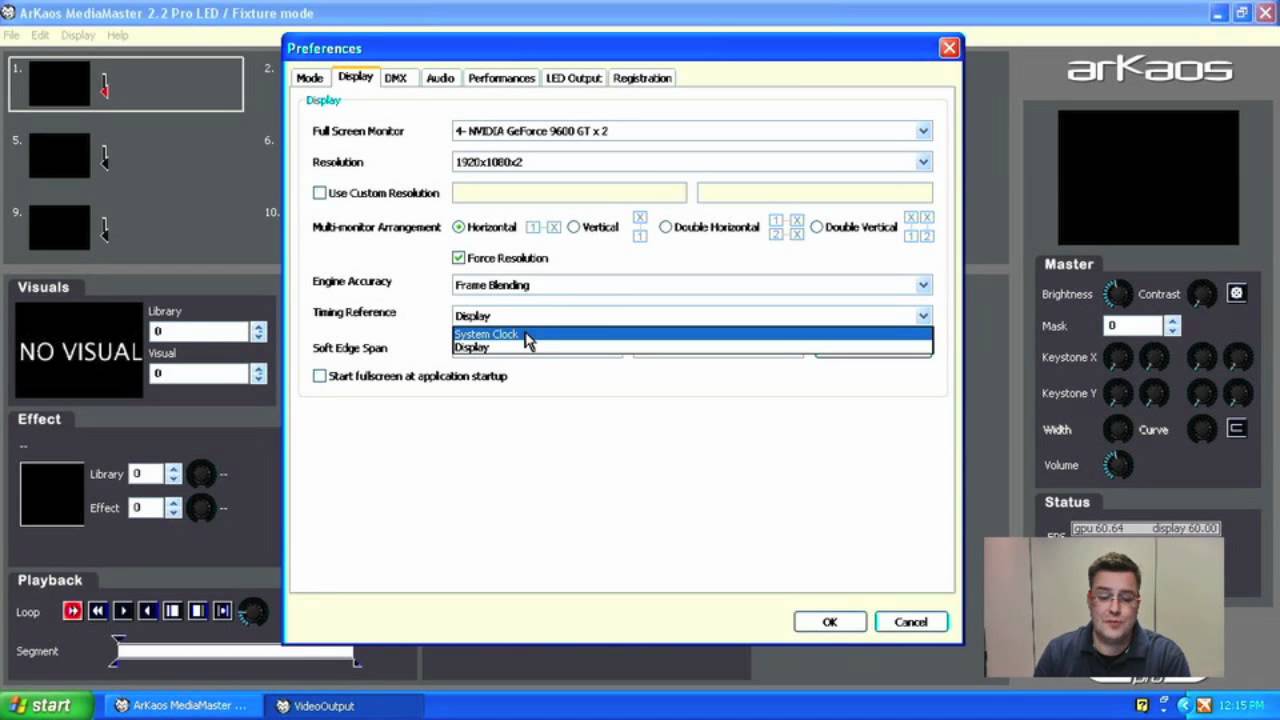Switch to Mode tab
Screen dimensions: 1280x720
pyautogui.click(x=309, y=78)
